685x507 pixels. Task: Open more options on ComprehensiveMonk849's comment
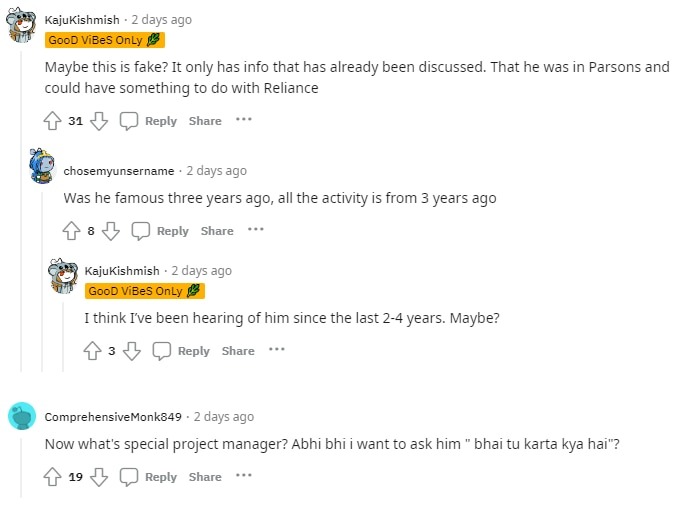tap(244, 476)
